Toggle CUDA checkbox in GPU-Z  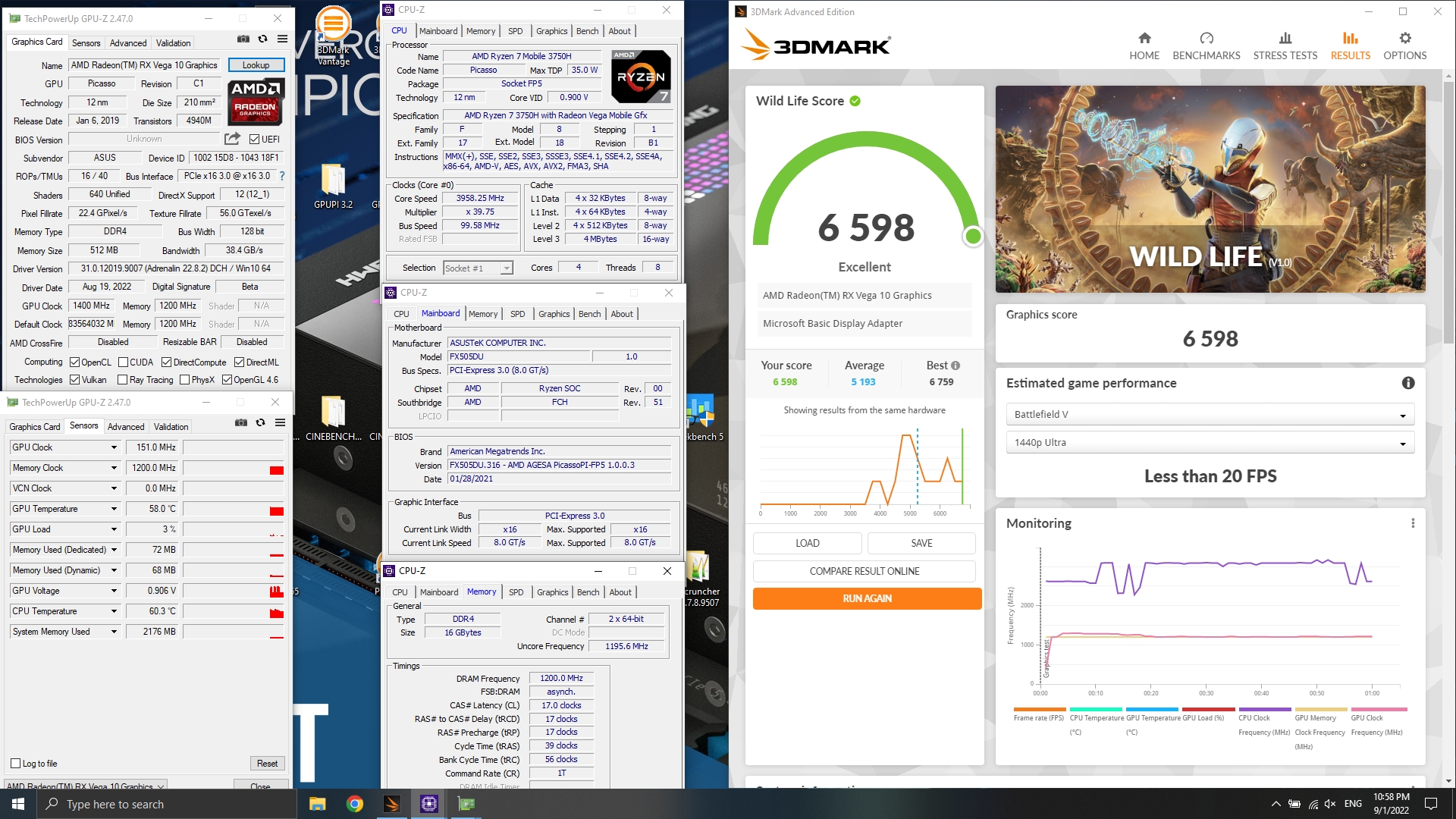(123, 362)
